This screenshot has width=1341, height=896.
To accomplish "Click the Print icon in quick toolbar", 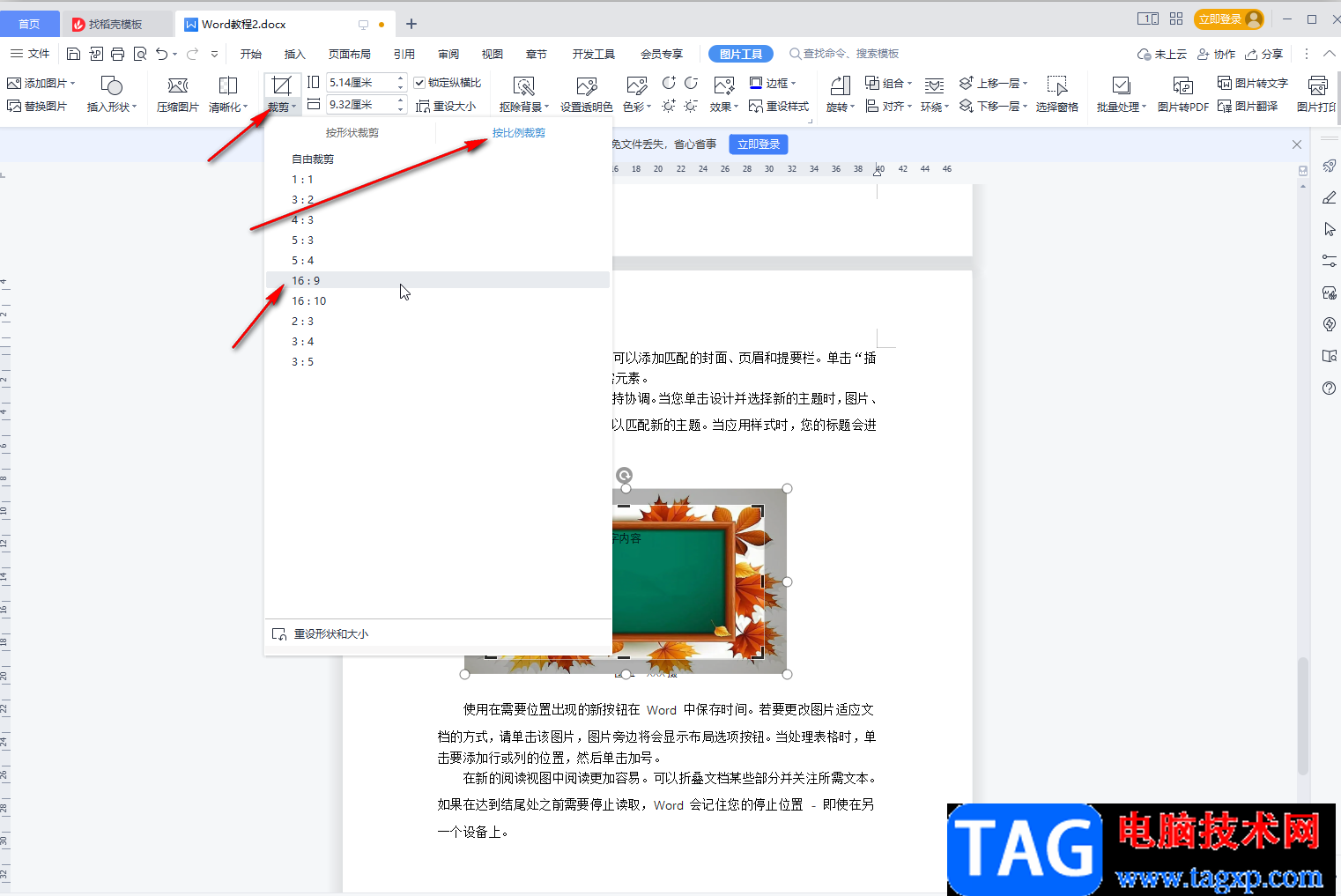I will (118, 54).
